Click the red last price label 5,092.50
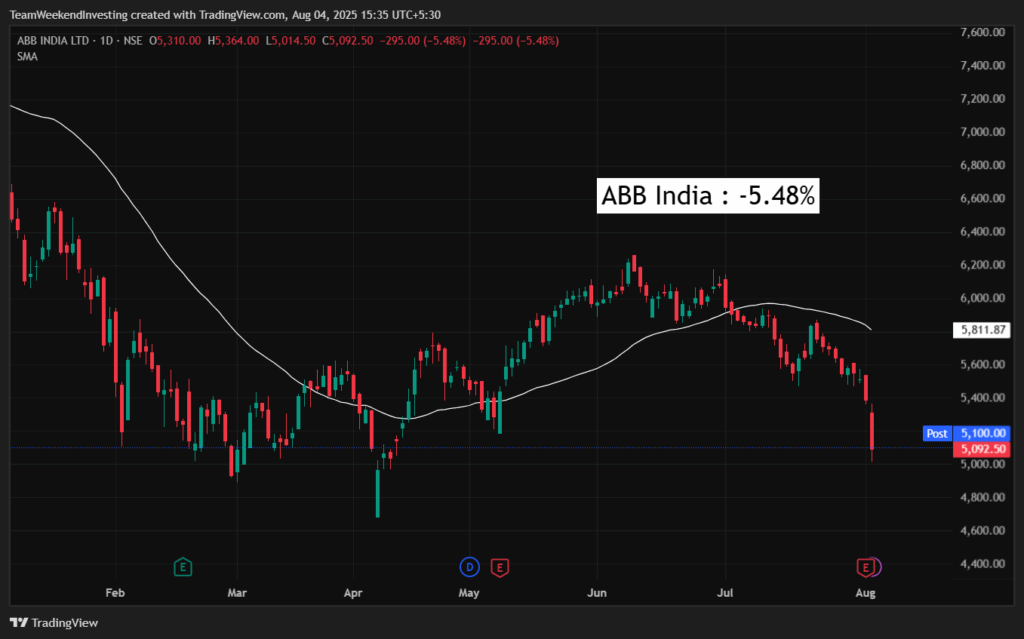Screen dimensions: 1024x639 click(x=982, y=449)
